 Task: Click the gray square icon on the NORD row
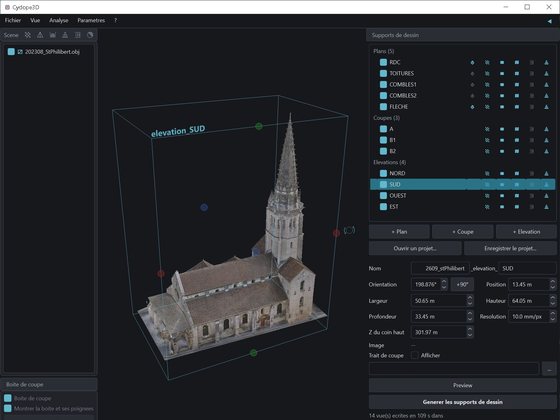point(531,173)
